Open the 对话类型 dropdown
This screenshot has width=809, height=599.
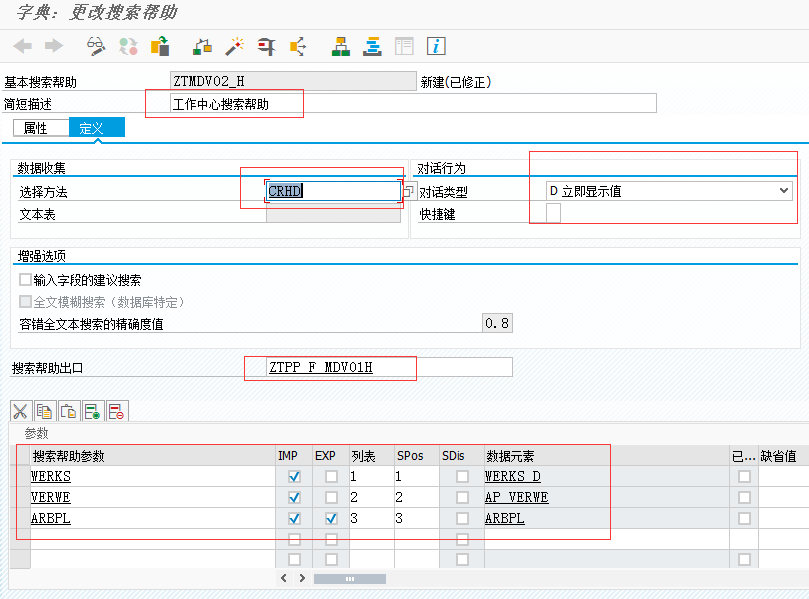click(x=784, y=191)
